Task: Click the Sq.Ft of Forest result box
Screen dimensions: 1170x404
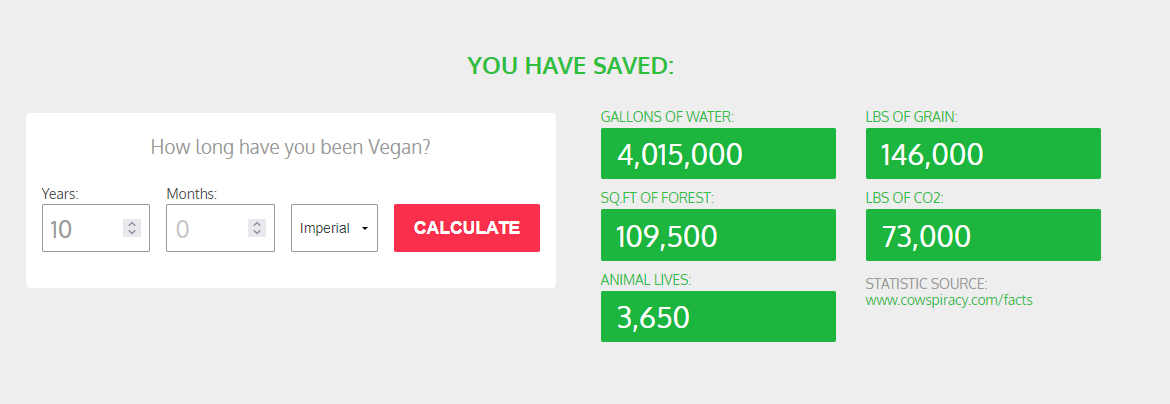Action: pos(718,235)
